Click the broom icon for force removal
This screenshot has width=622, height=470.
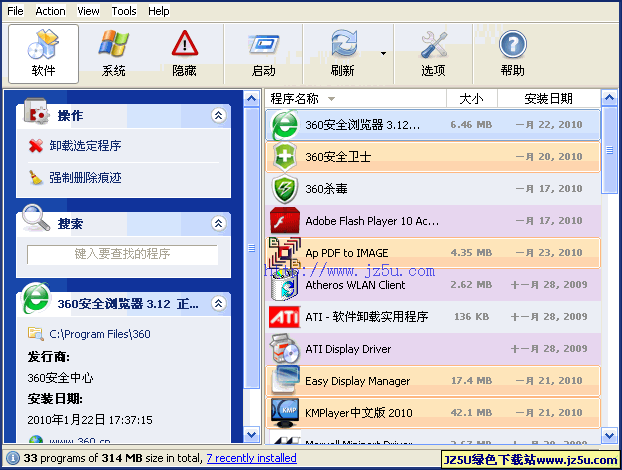click(x=36, y=178)
